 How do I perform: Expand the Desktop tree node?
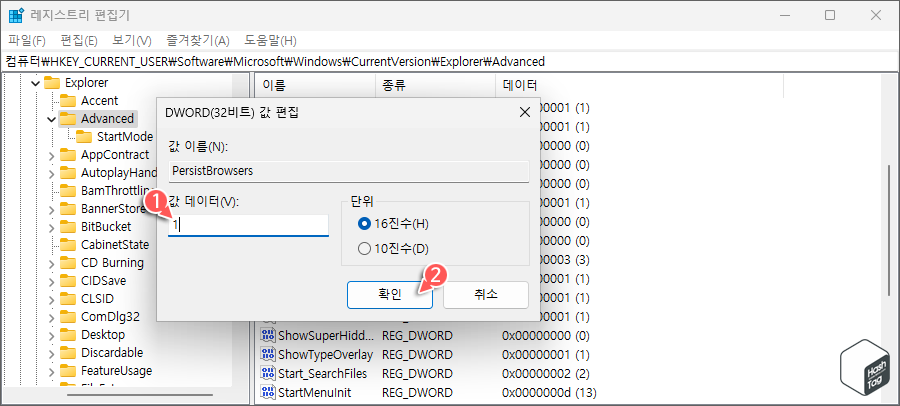[52, 335]
